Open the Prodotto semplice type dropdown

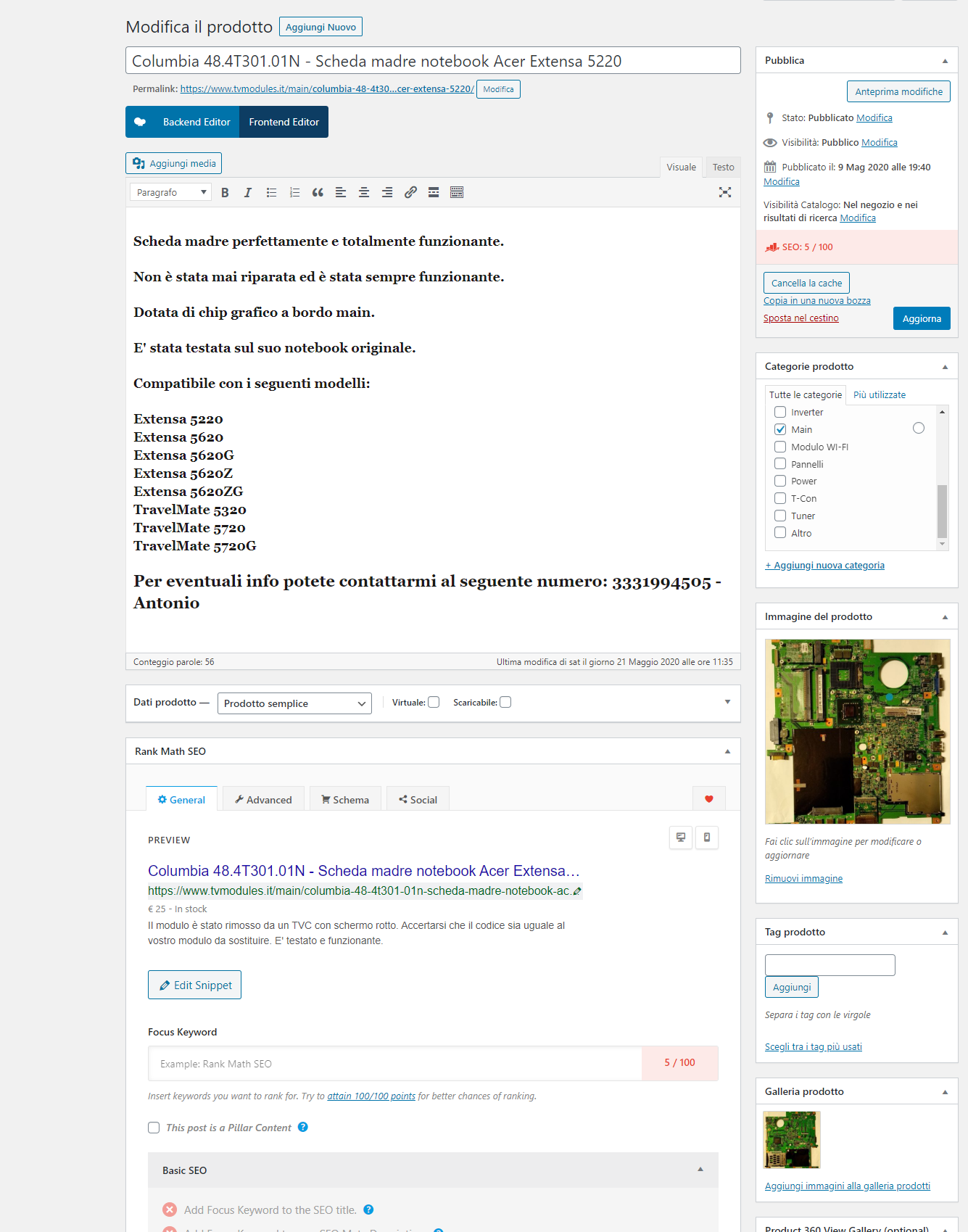[x=294, y=703]
